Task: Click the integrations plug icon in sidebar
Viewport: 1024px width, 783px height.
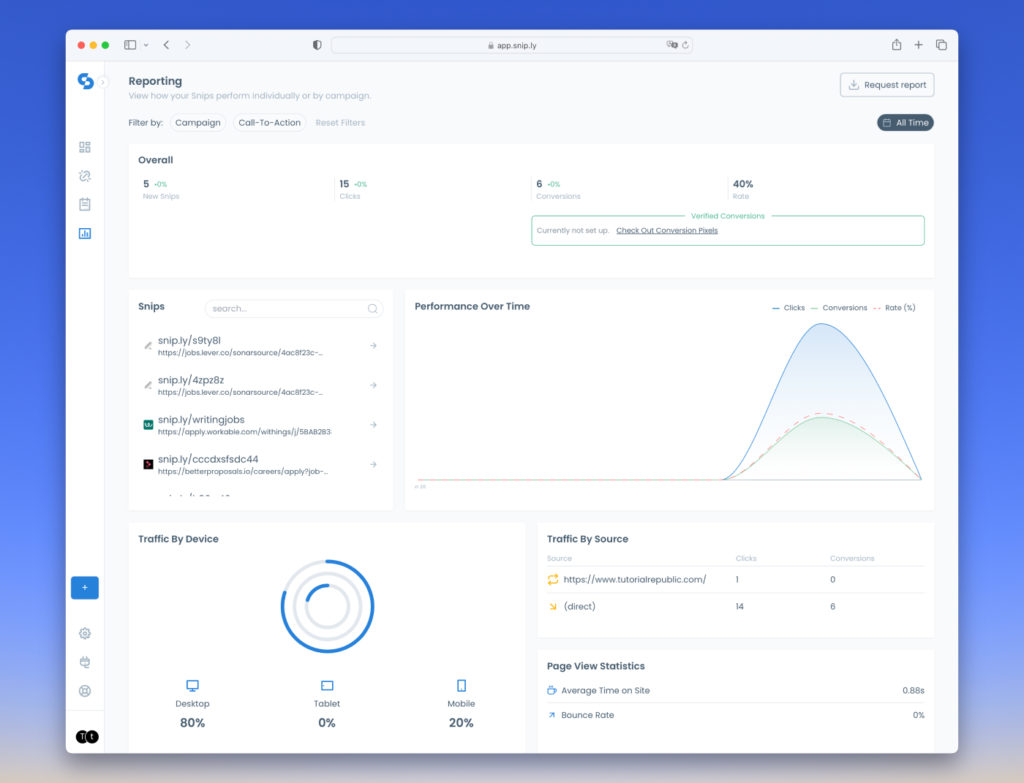Action: pyautogui.click(x=85, y=662)
